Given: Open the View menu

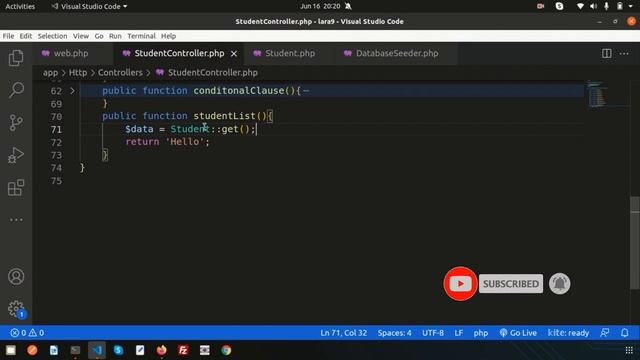Looking at the screenshot, I should 80,36.
